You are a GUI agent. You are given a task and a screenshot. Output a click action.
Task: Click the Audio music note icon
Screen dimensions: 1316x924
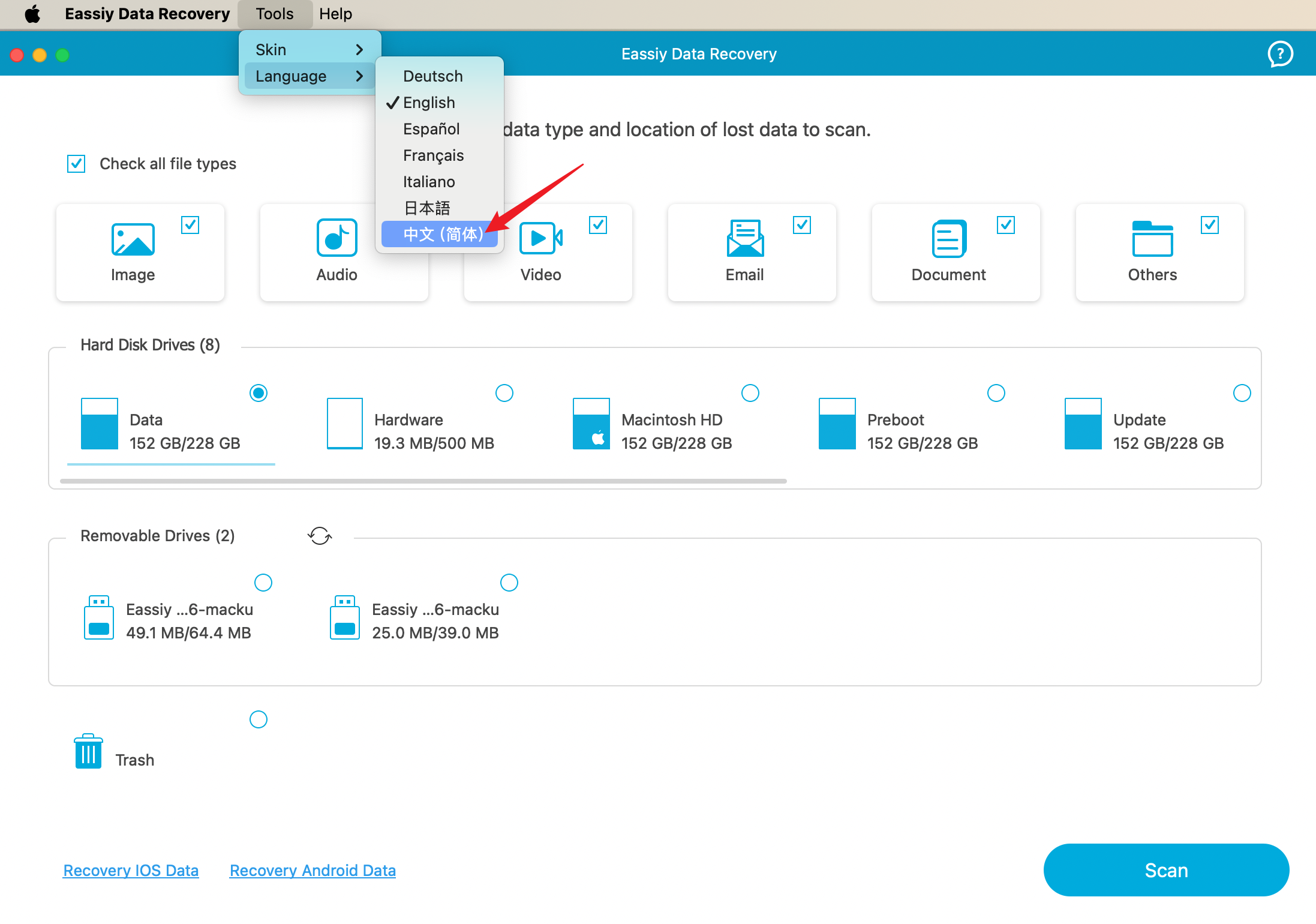336,238
